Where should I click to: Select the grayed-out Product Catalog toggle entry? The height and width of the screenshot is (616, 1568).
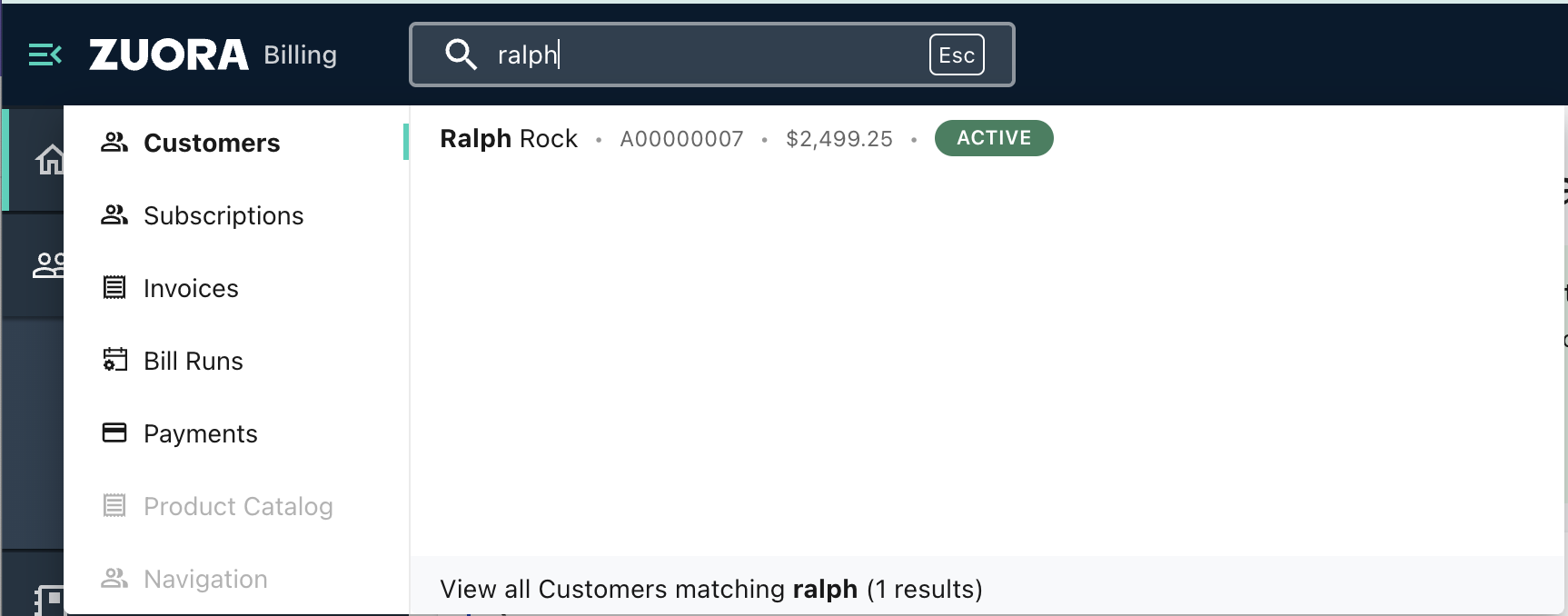[x=237, y=506]
